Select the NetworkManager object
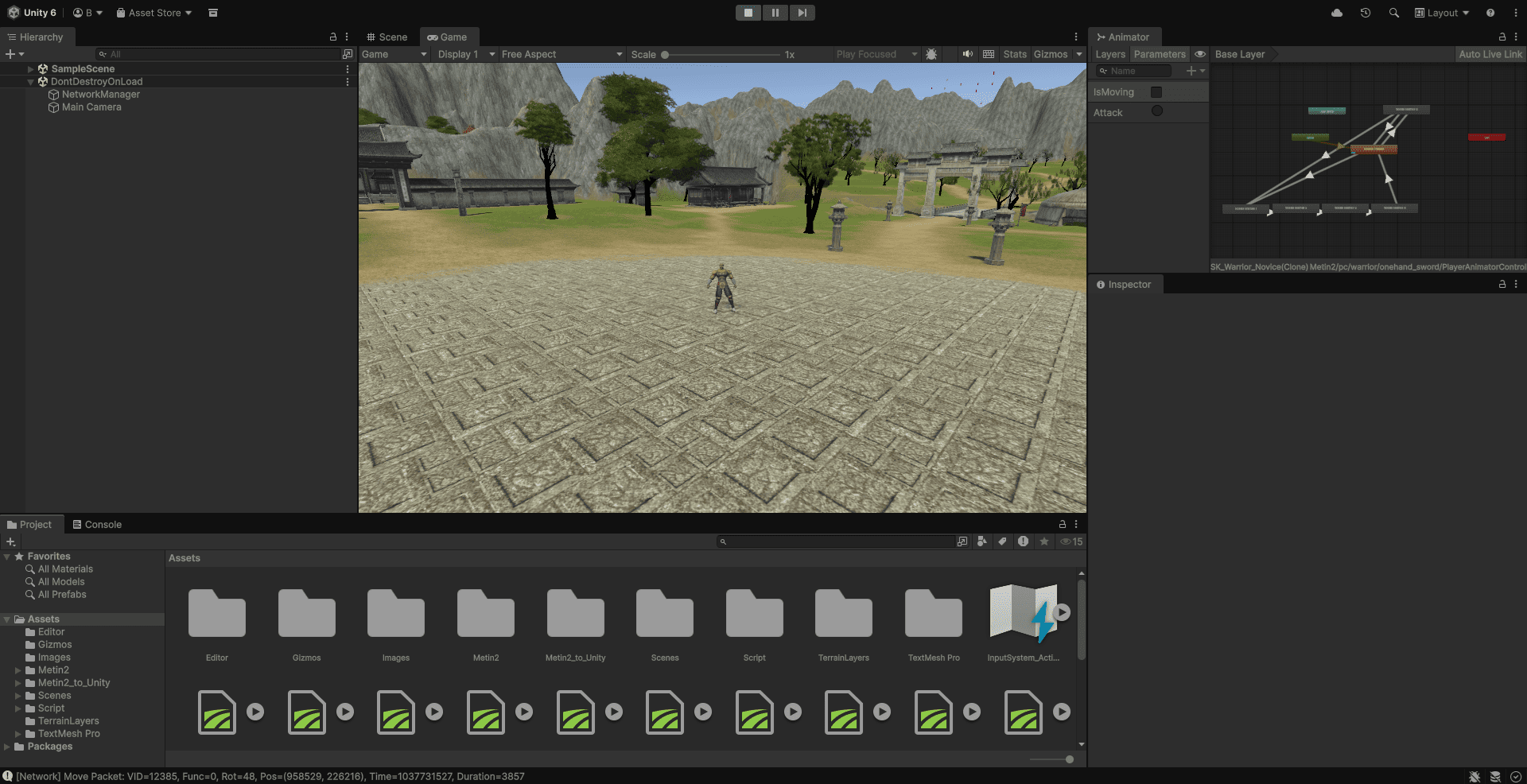This screenshot has width=1527, height=784. click(x=101, y=95)
